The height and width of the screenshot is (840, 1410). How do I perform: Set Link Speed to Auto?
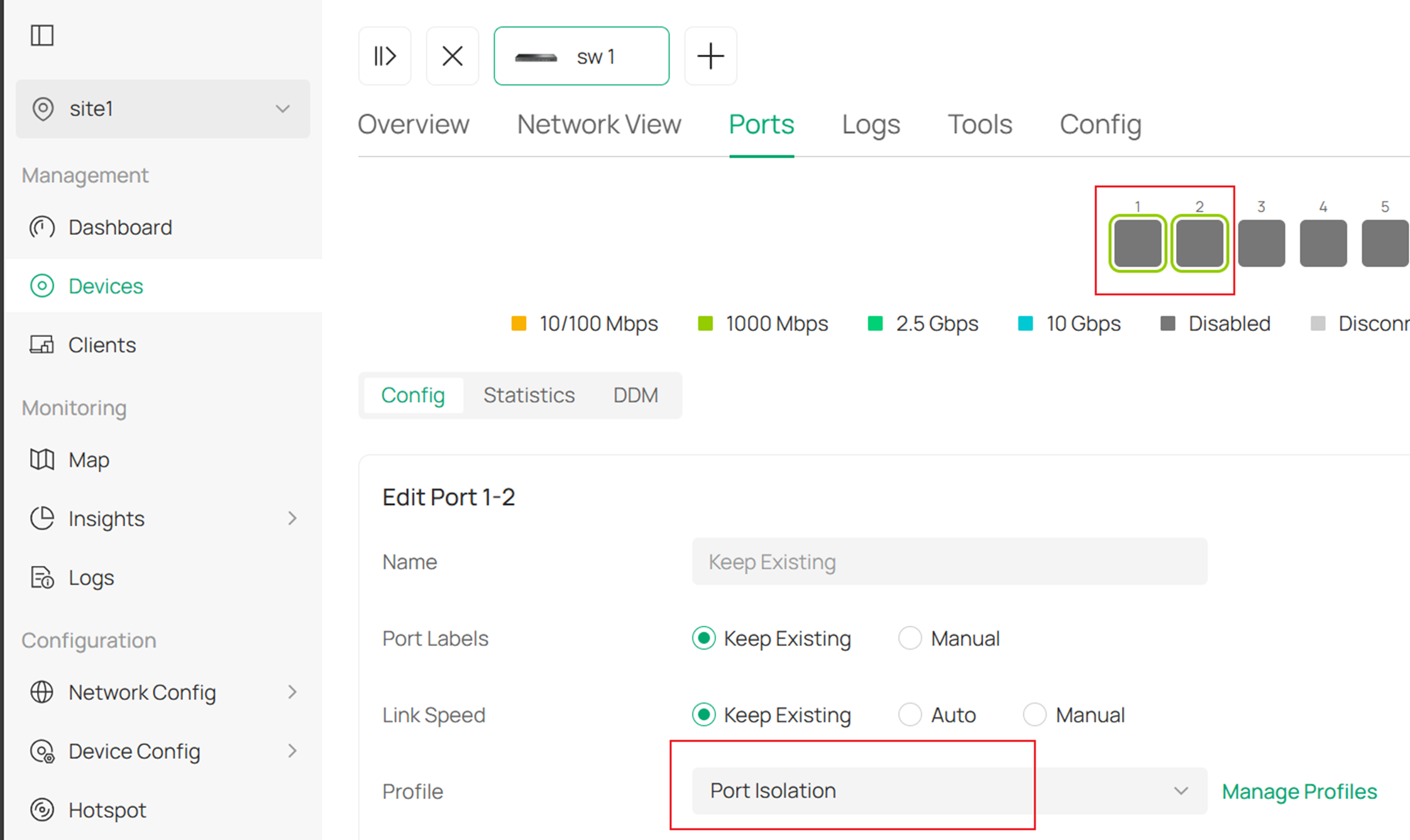(910, 714)
